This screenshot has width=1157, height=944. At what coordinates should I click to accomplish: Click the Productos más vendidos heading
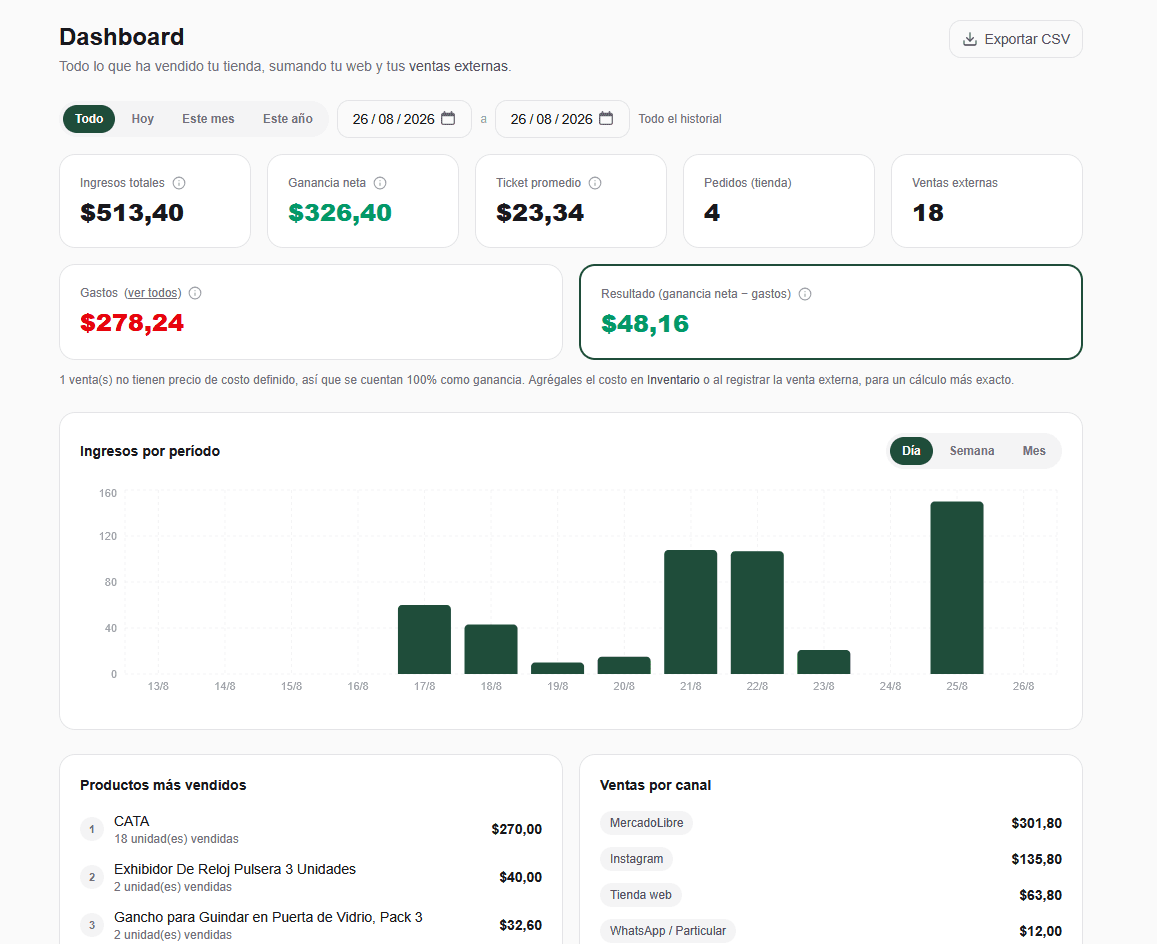click(x=163, y=785)
